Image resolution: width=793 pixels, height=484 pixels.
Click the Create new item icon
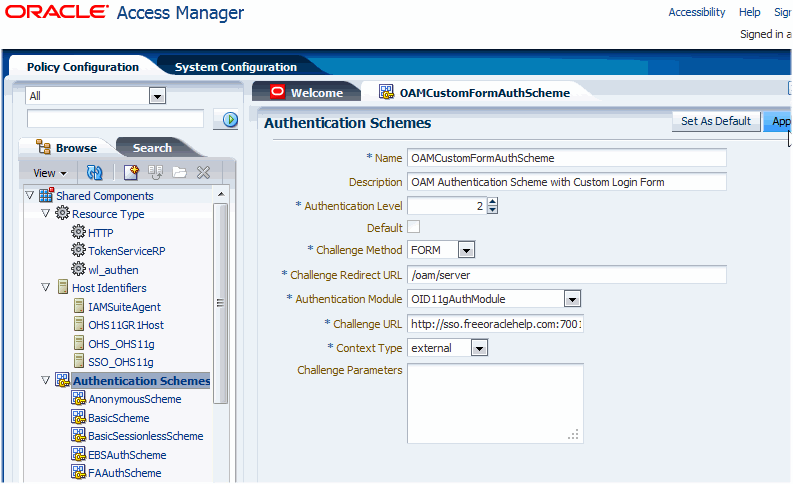coord(131,173)
